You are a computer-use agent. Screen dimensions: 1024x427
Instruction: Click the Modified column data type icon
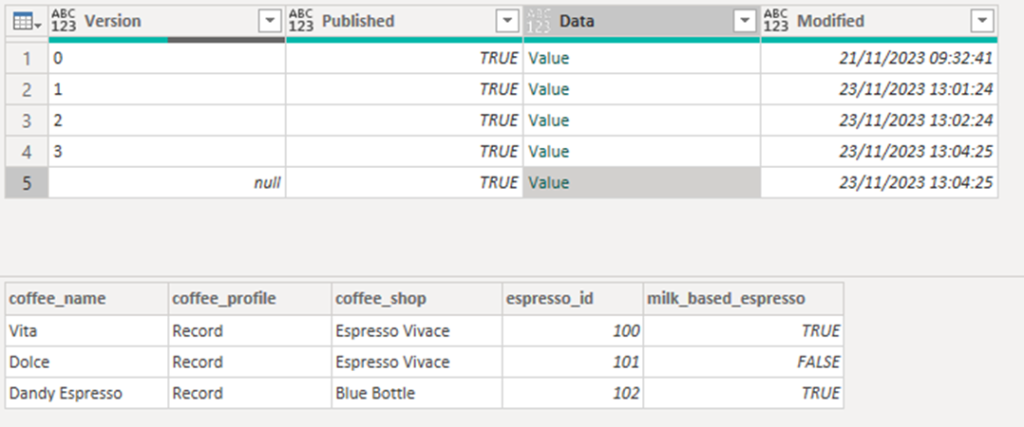tap(776, 22)
